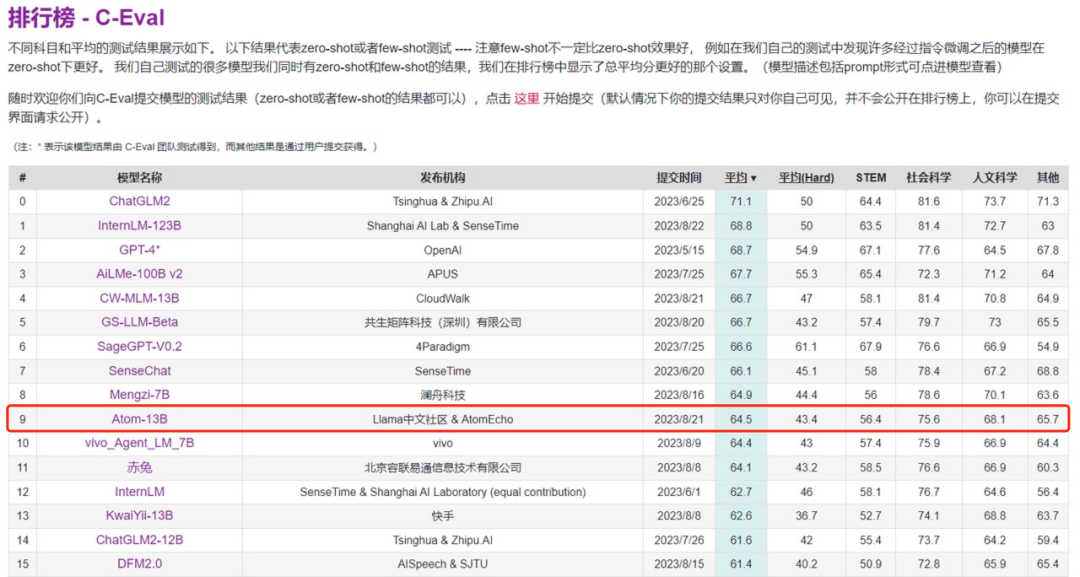Open the DFM2.0 model link
Screen dimensions: 1080x577
coord(139,564)
